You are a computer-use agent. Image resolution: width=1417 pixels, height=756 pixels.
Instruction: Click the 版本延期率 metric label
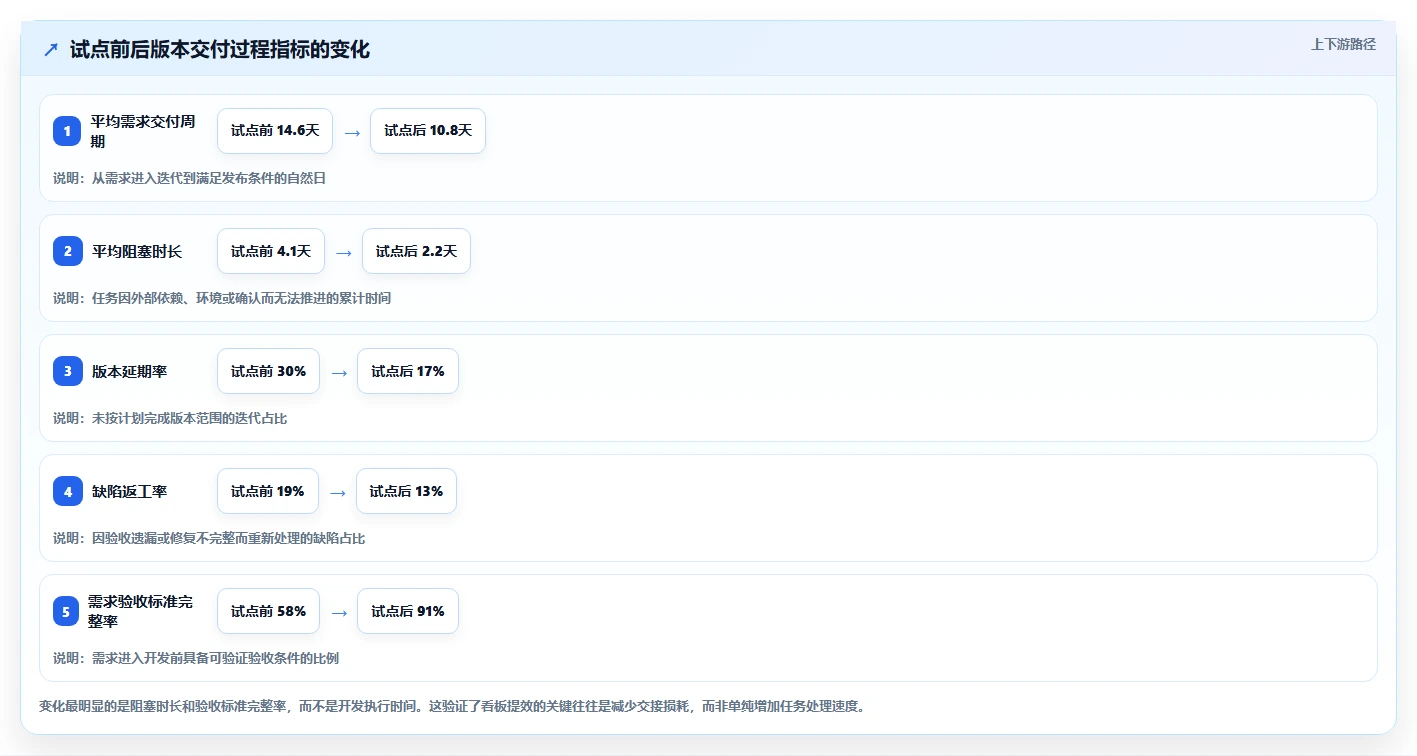(x=129, y=371)
